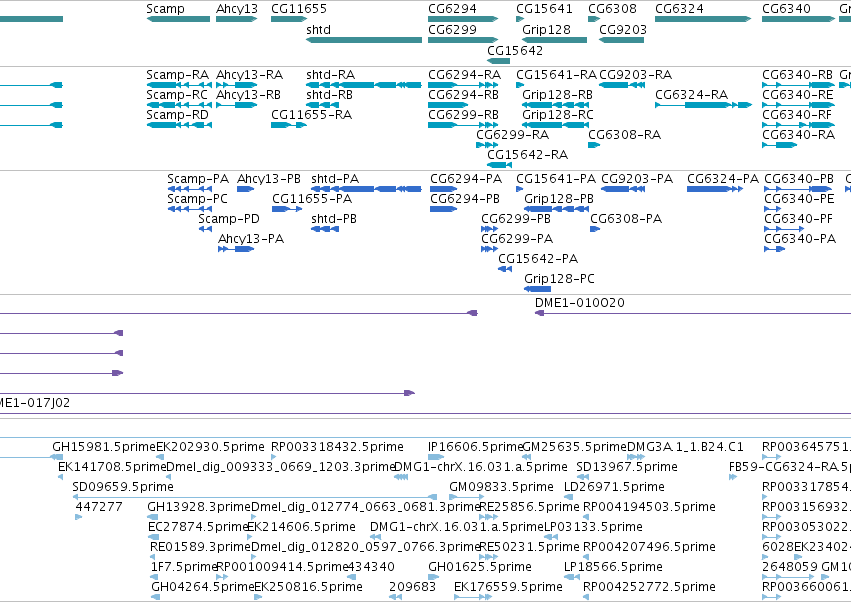Click the GH15981.5prime EST label

(x=104, y=447)
